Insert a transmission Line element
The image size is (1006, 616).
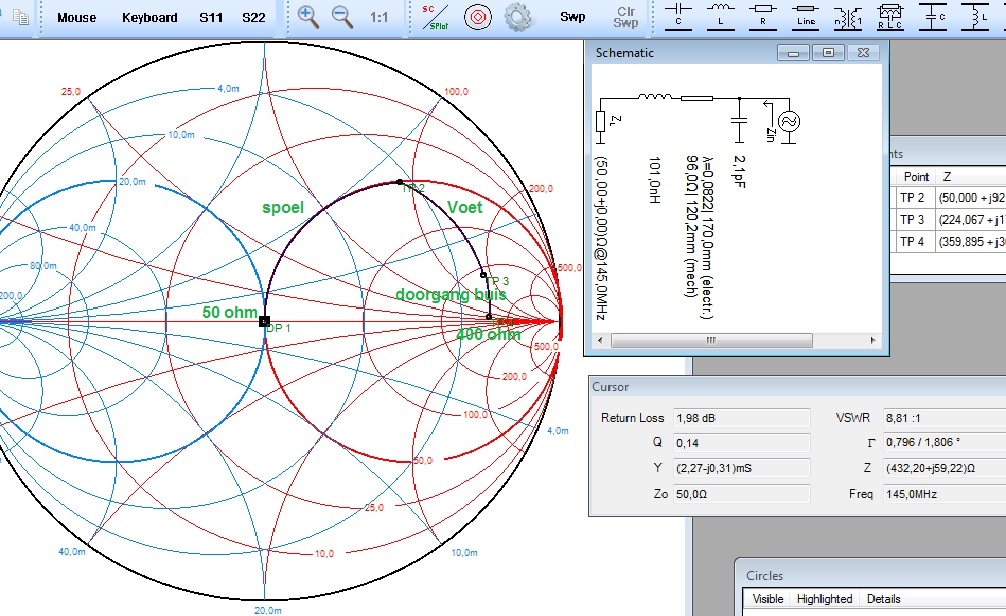click(806, 15)
